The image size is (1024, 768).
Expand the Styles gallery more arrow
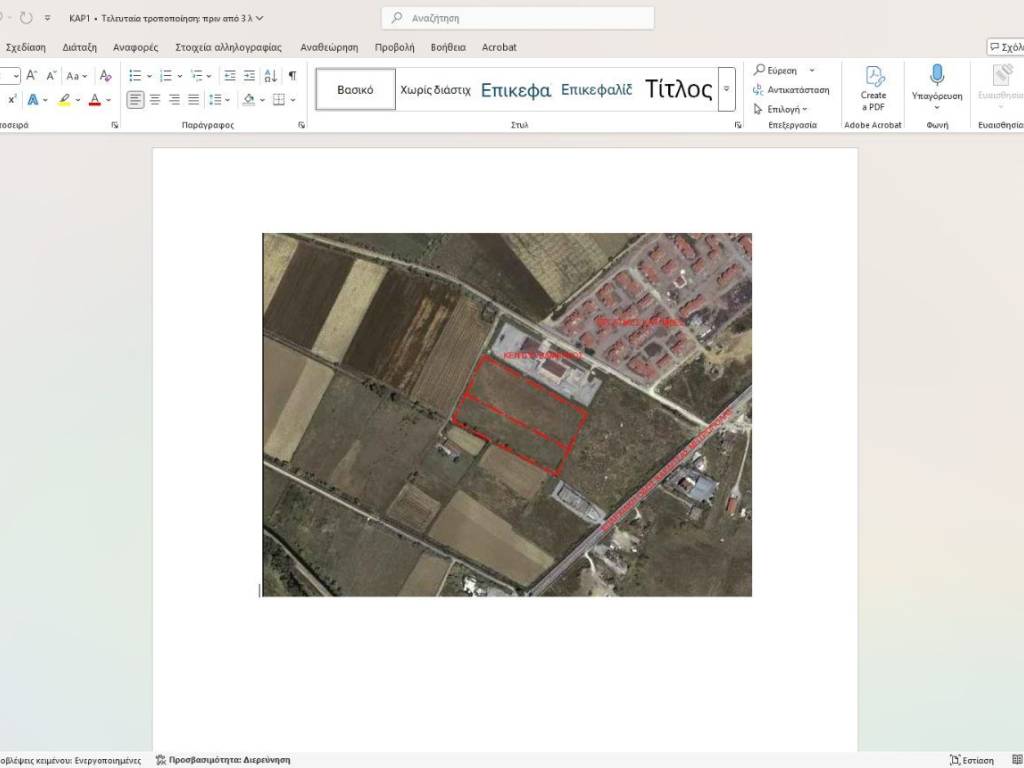pos(727,89)
